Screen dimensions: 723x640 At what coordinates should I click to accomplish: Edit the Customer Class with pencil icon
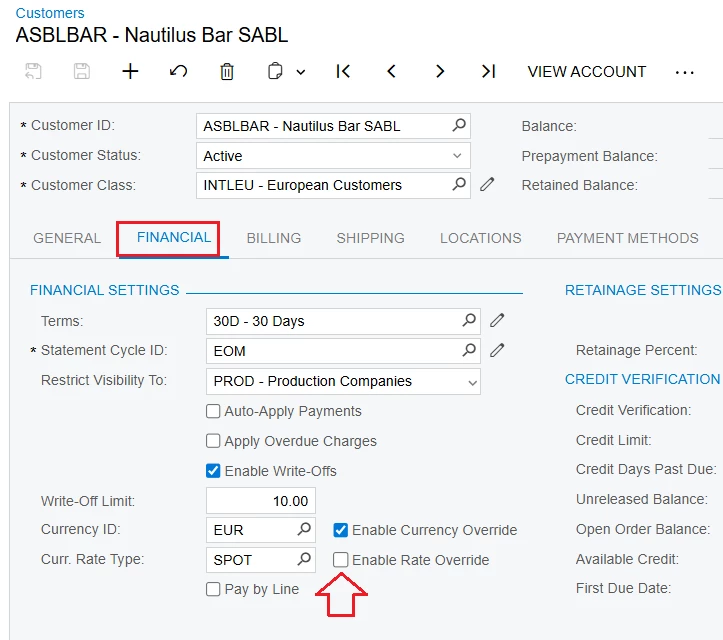click(x=487, y=184)
